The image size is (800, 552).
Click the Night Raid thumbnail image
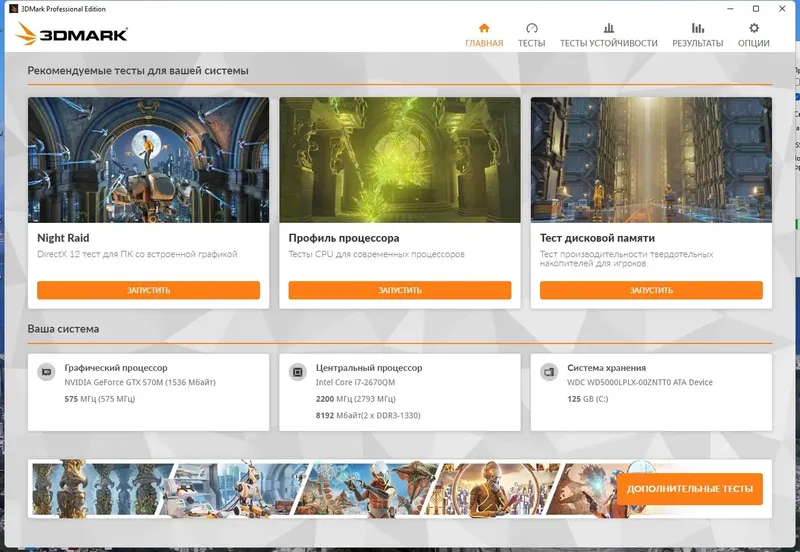(x=148, y=160)
